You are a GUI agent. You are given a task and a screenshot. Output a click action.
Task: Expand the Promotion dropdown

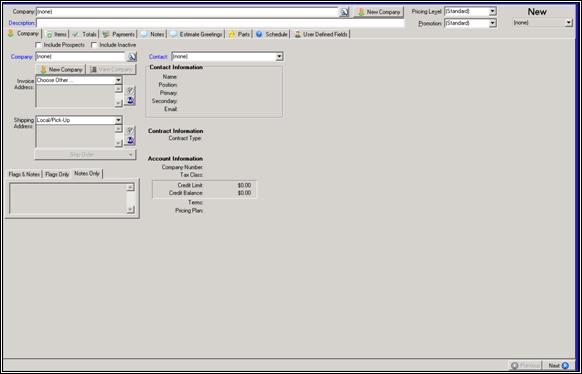(493, 23)
